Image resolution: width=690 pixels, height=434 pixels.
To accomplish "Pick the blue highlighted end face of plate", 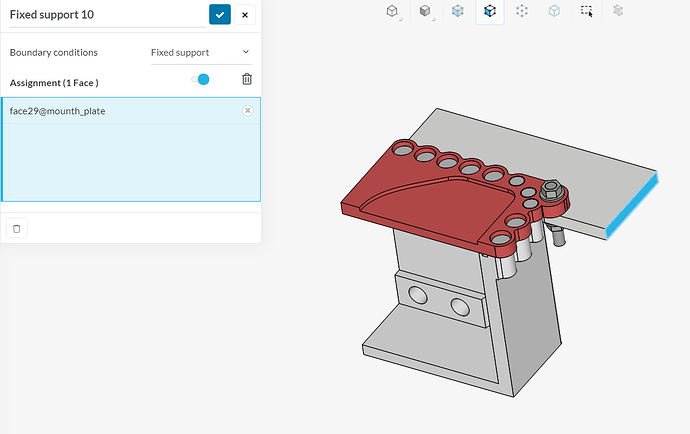I will tap(632, 206).
